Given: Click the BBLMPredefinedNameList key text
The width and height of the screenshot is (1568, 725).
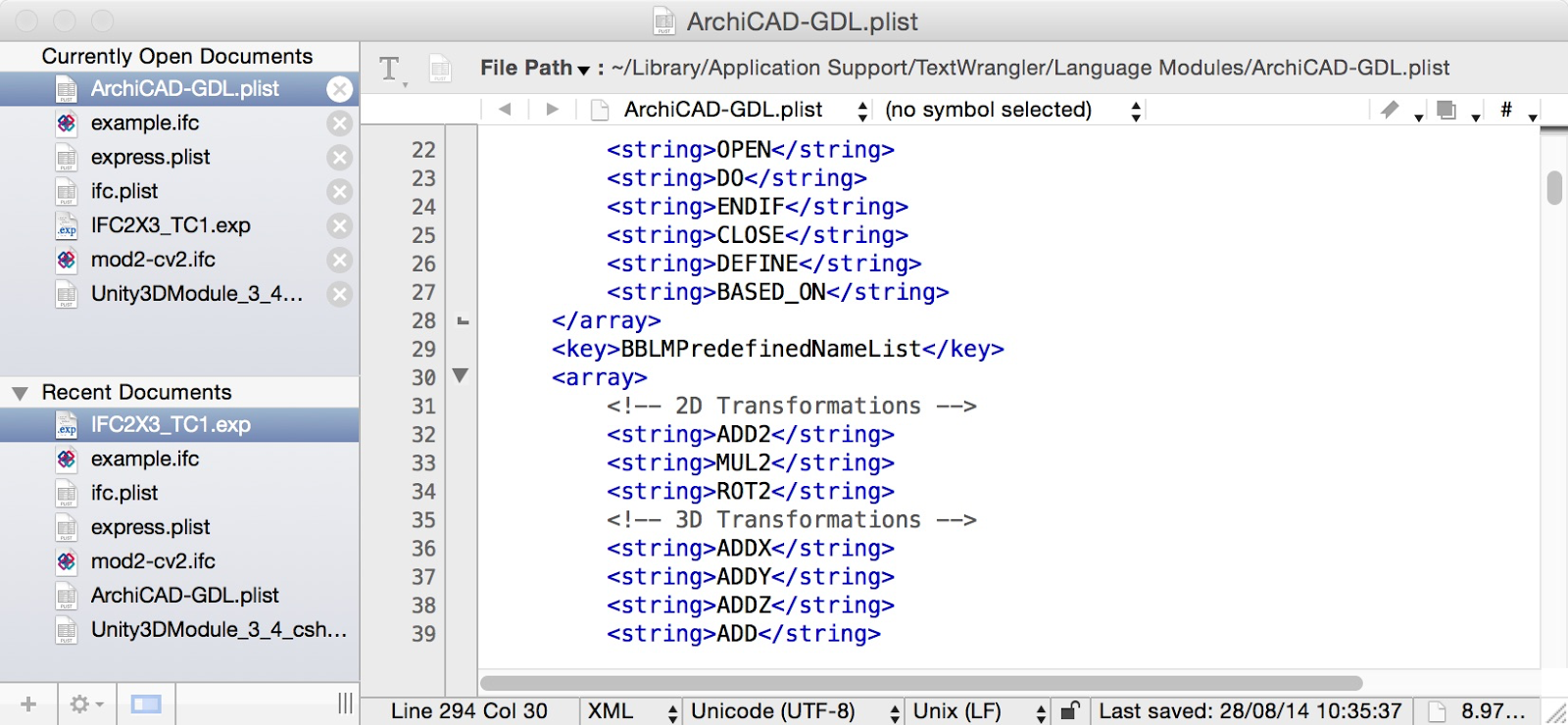Looking at the screenshot, I should point(771,350).
